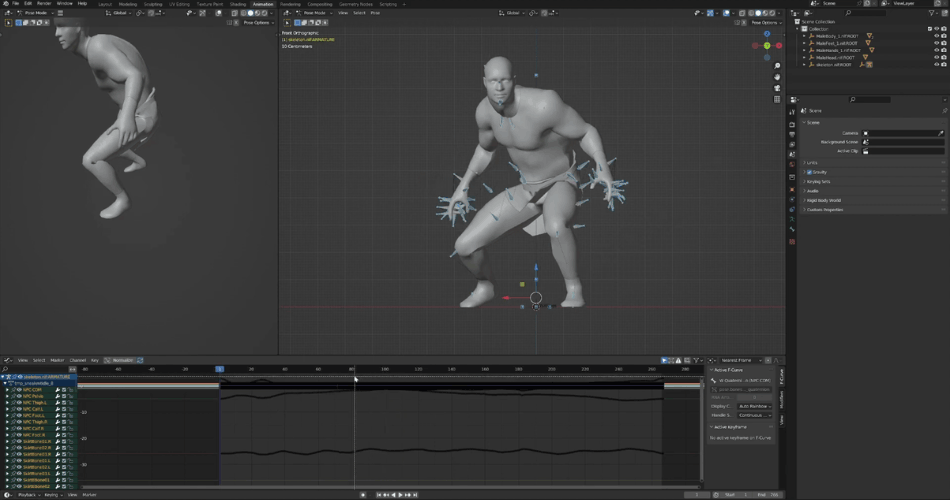This screenshot has height=500, width=950.
Task: Click the wrench icon on NPC COM channel
Action: click(58, 390)
